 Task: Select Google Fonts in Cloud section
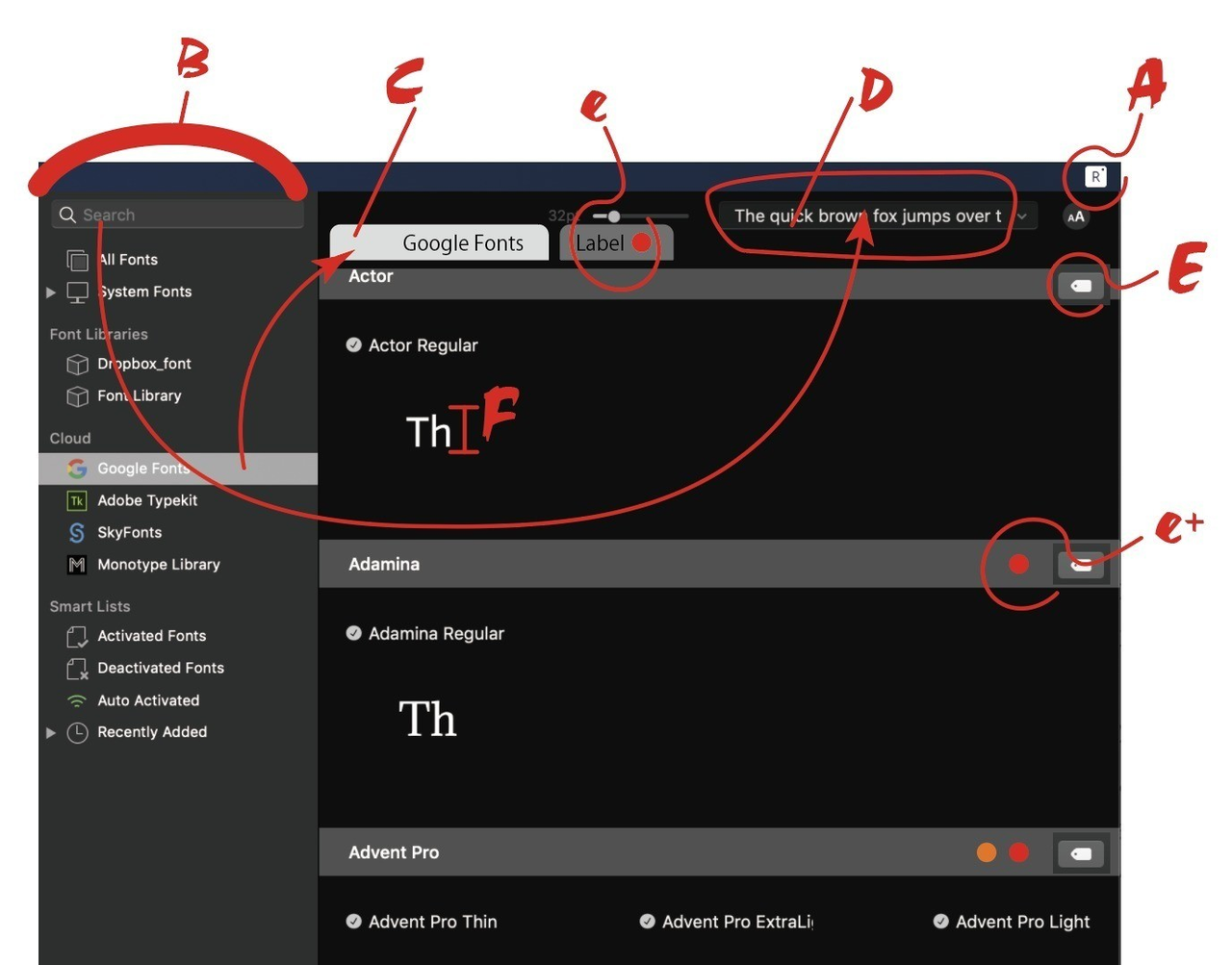[x=178, y=469]
